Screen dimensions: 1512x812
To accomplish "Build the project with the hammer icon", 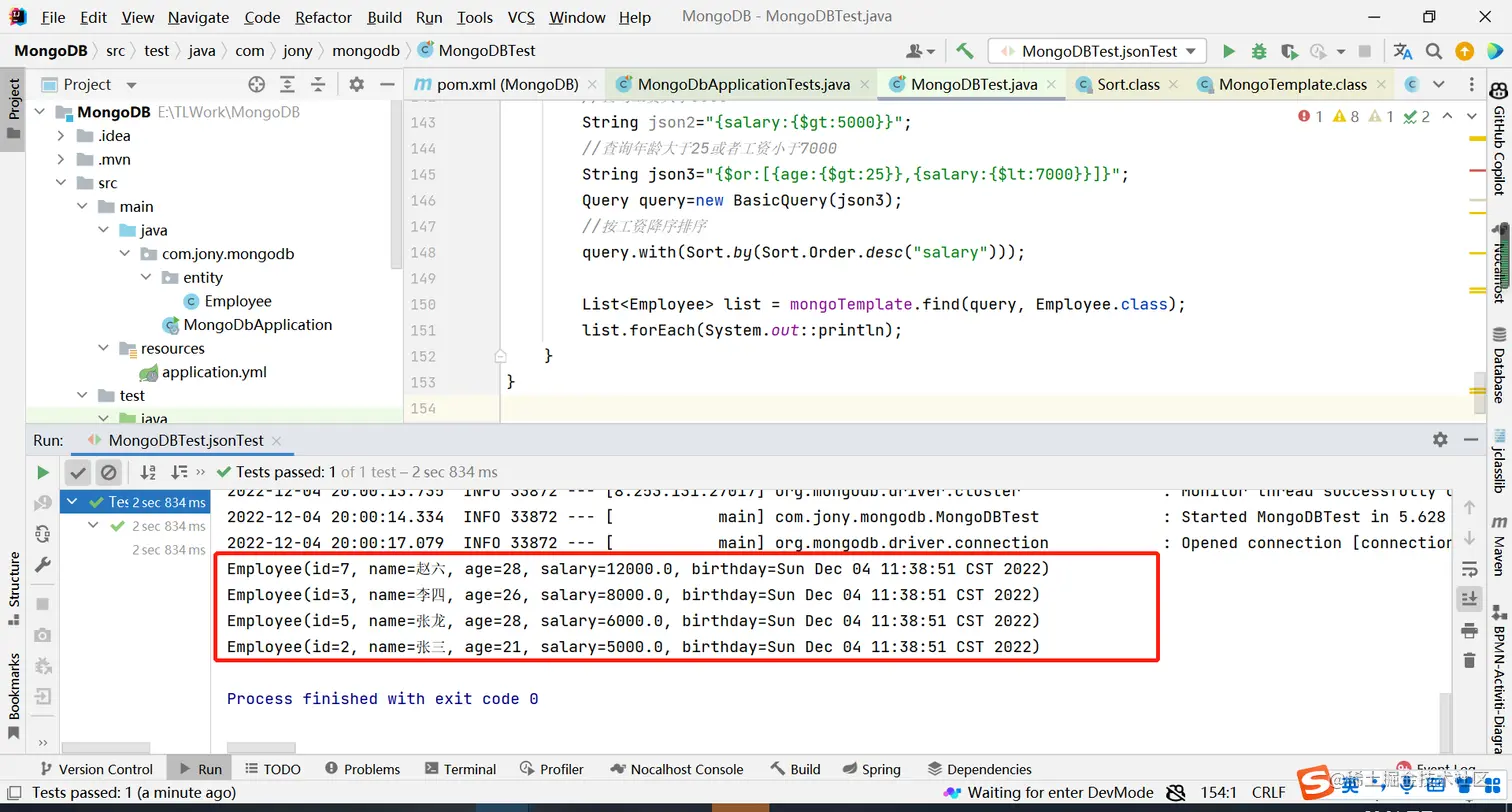I will coord(965,51).
